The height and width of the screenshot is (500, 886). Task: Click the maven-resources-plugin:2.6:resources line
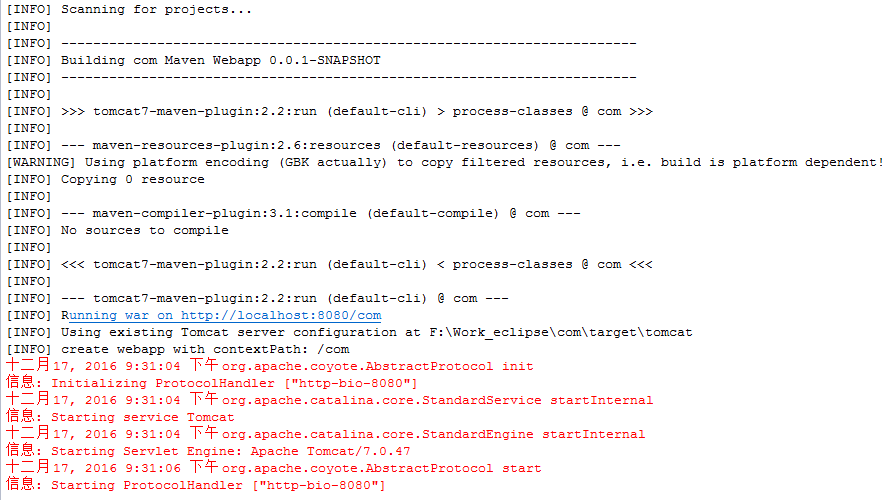[x=313, y=146]
